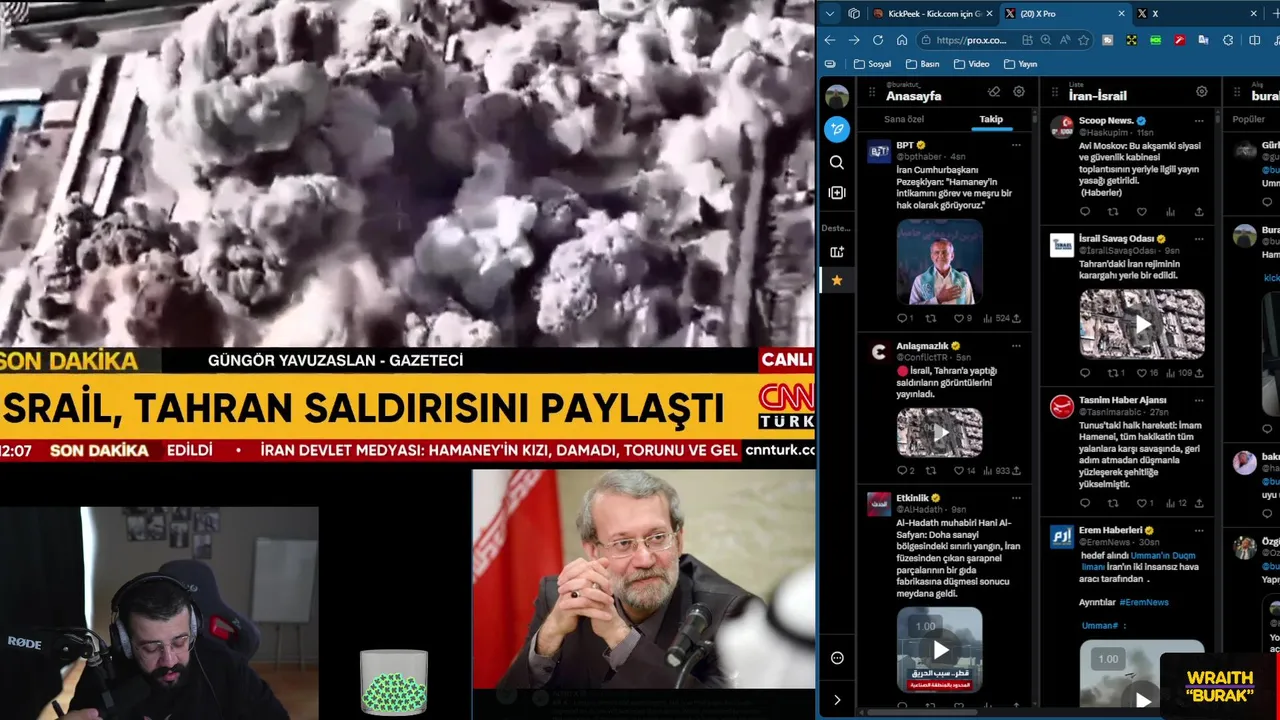Share the İsrail Savaş Odası post
The height and width of the screenshot is (720, 1280).
[1199, 373]
